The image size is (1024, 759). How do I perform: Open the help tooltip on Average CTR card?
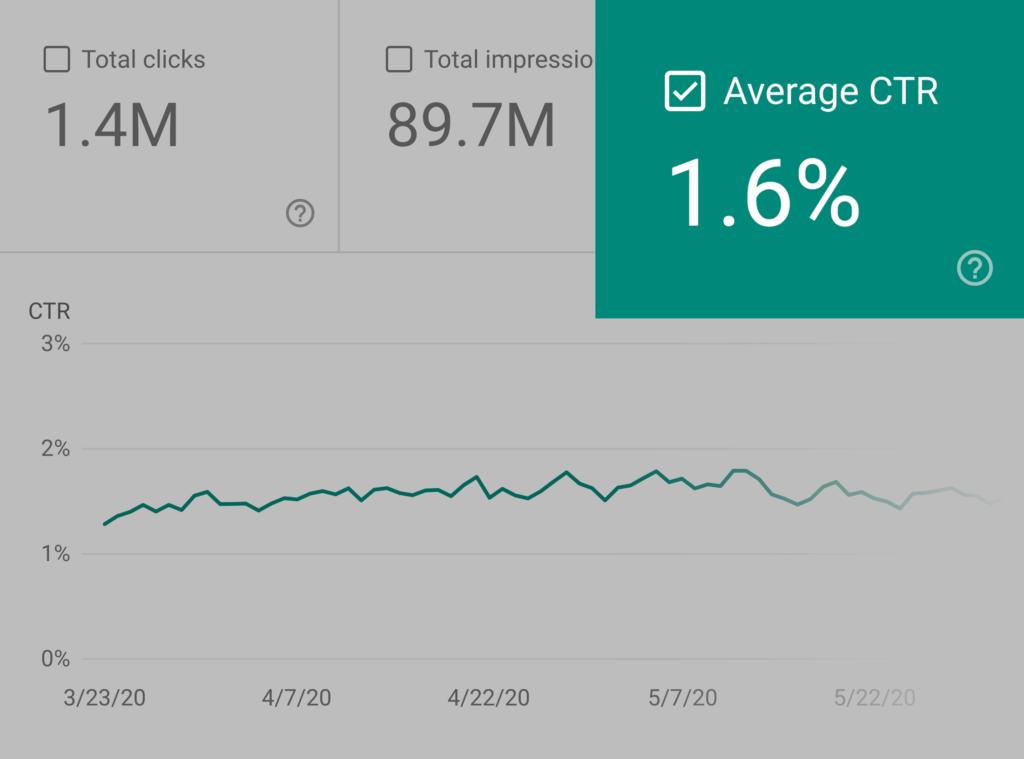point(974,268)
